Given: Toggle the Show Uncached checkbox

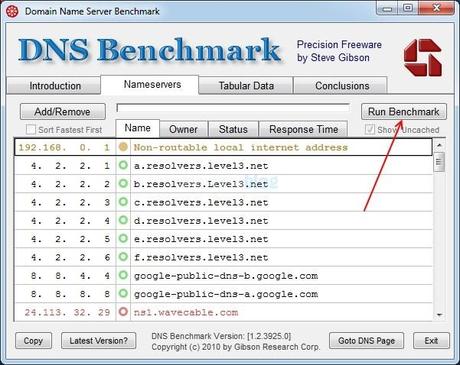Looking at the screenshot, I should click(x=370, y=129).
